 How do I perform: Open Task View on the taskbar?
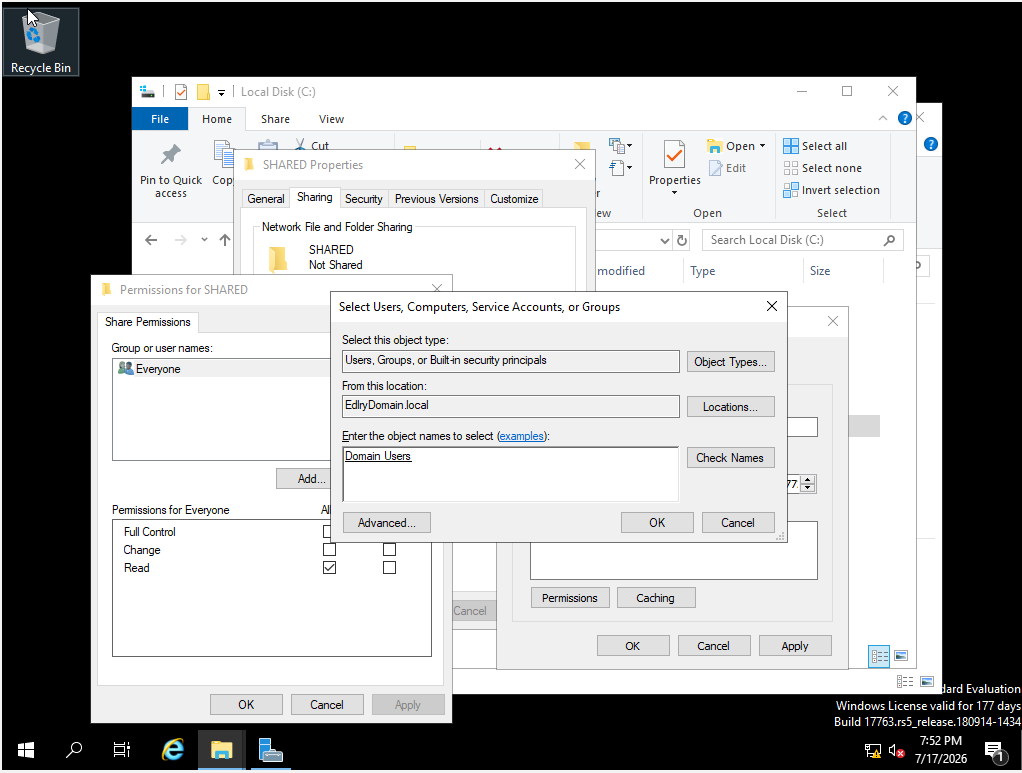(x=122, y=750)
